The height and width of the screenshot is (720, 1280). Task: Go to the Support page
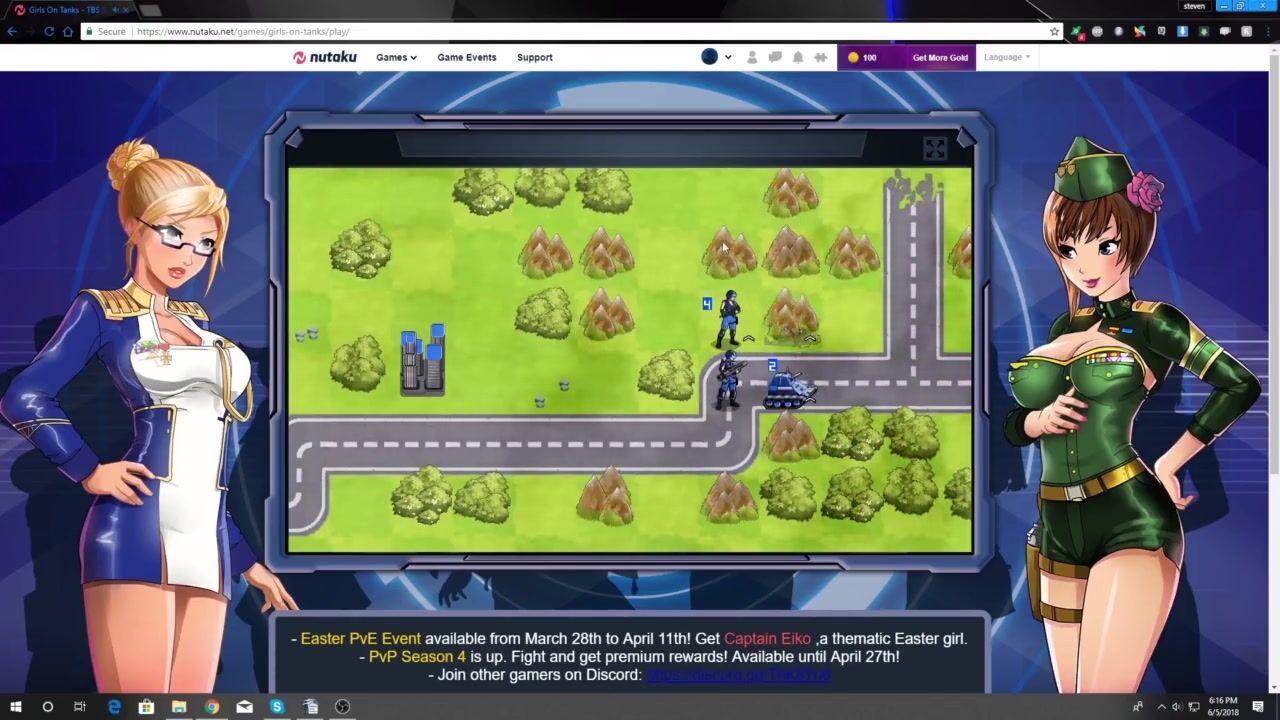(534, 57)
